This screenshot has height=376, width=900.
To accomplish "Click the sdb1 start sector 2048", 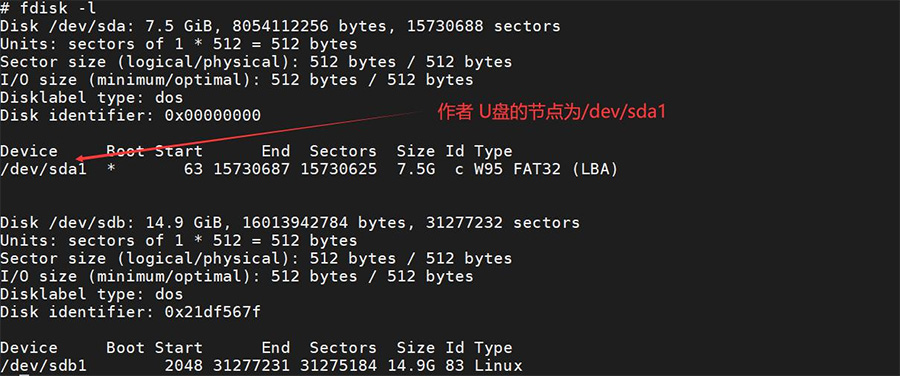I will coord(183,366).
